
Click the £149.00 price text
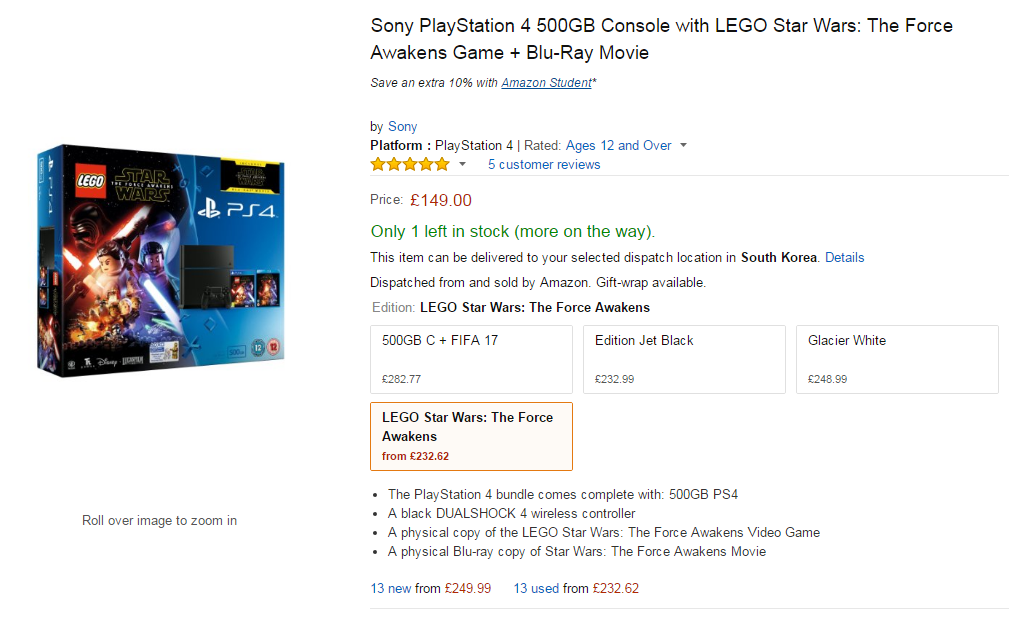441,200
